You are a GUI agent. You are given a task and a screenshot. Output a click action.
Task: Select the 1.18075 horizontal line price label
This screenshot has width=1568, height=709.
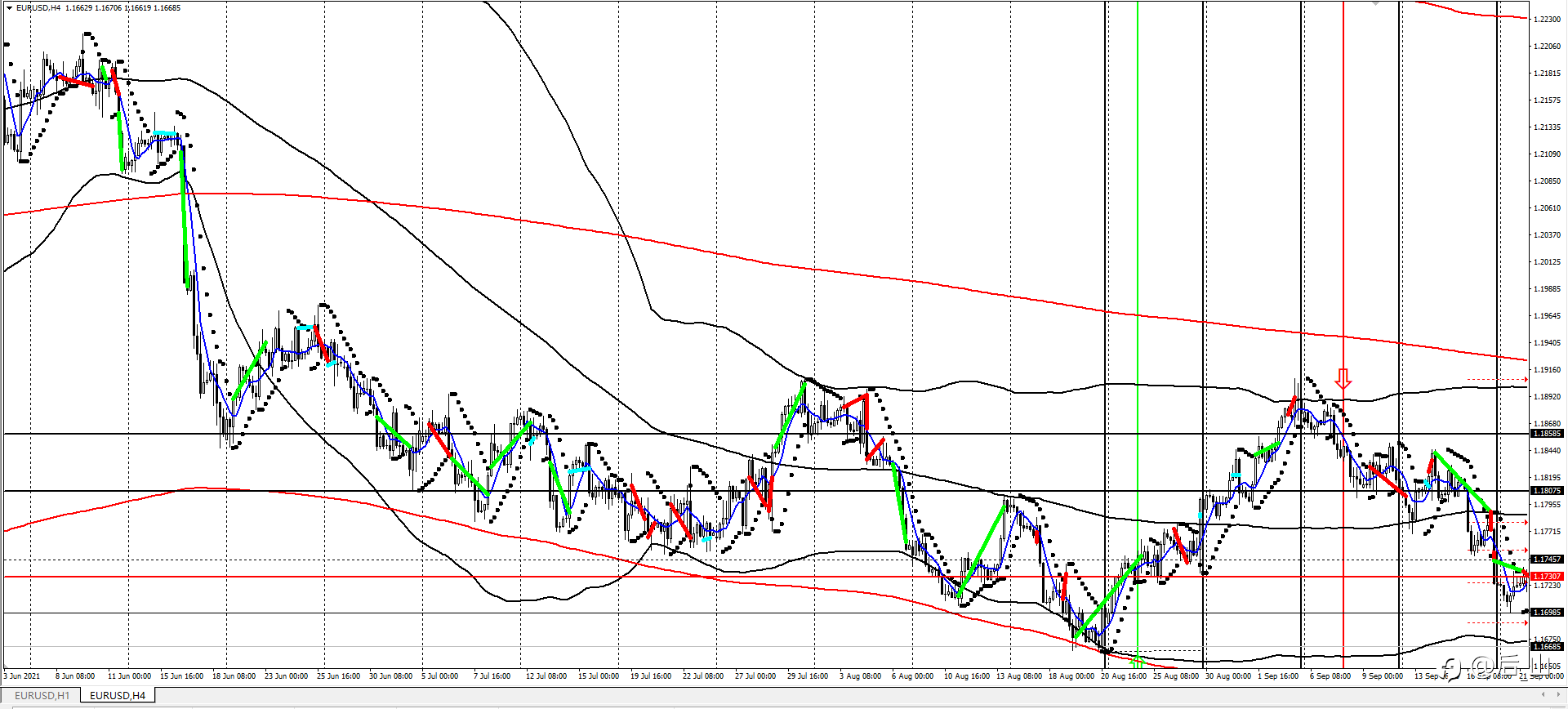click(x=1547, y=491)
